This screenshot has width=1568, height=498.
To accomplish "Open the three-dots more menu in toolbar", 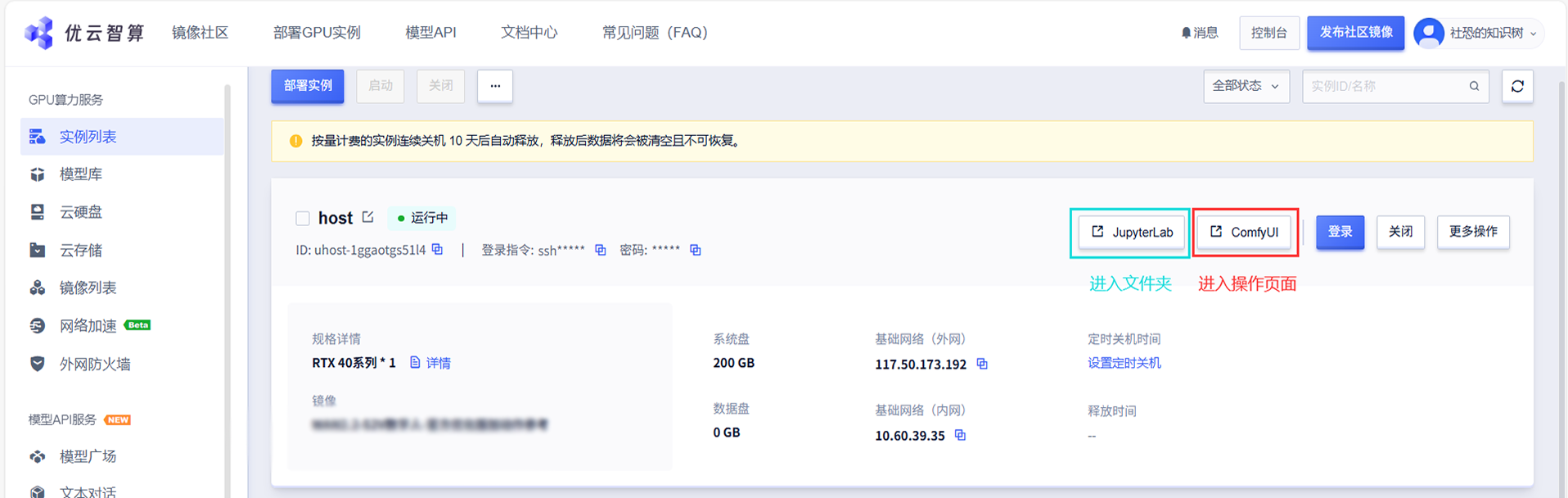I will click(495, 86).
